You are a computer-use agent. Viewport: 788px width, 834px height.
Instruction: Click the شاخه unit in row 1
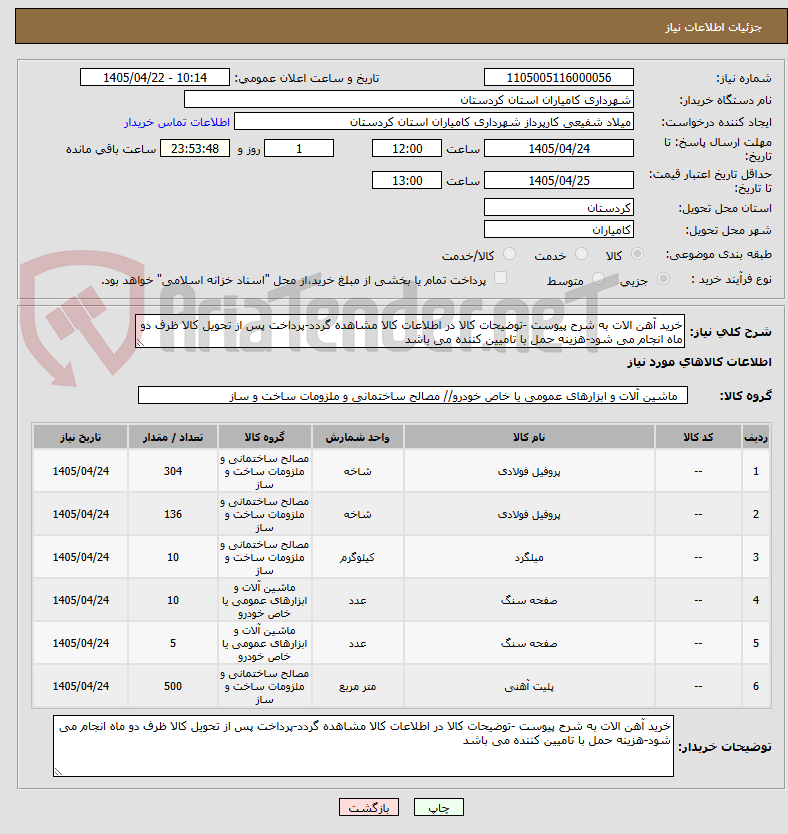tap(357, 471)
